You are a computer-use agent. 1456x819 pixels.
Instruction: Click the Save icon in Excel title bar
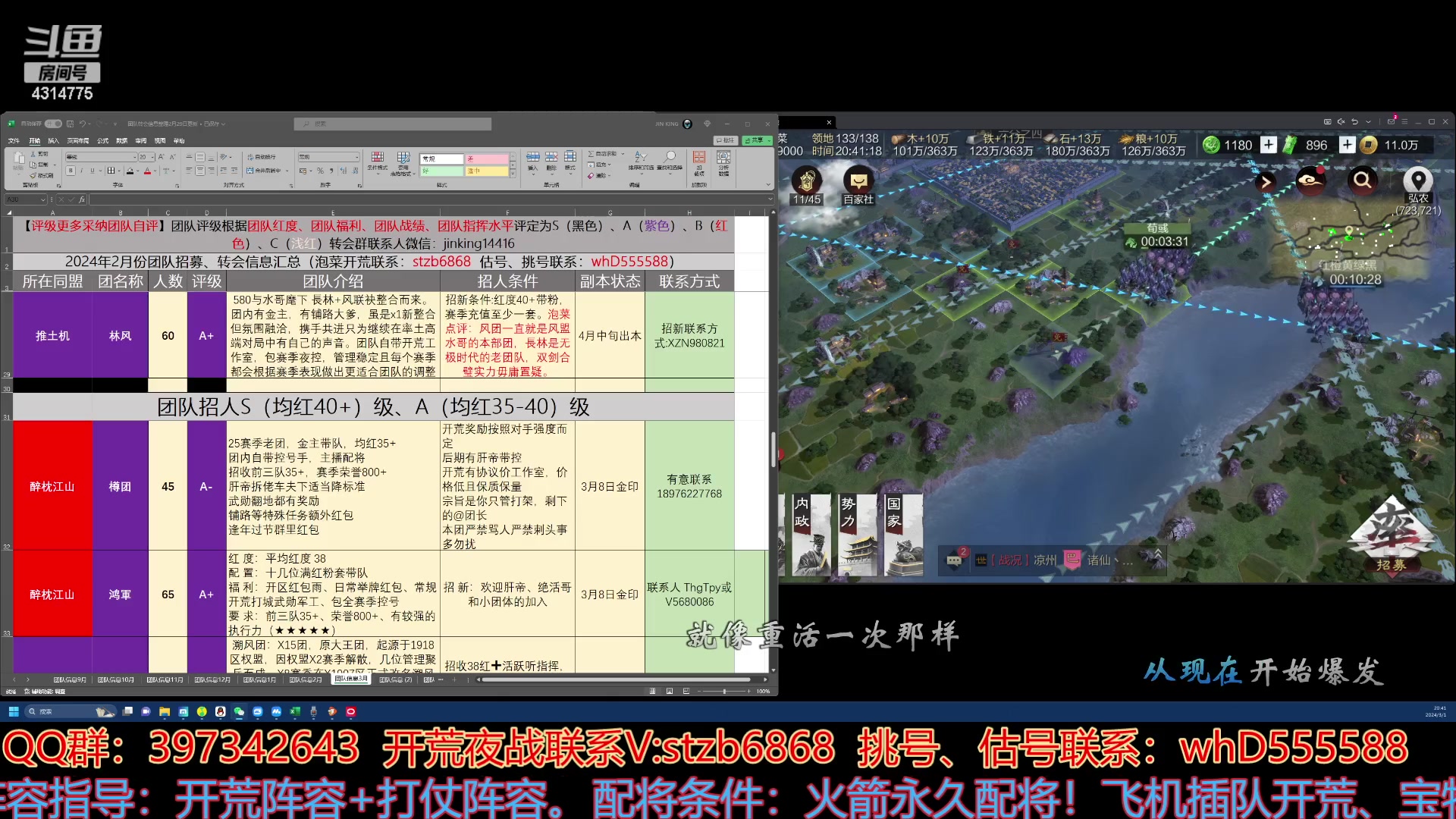(x=70, y=124)
